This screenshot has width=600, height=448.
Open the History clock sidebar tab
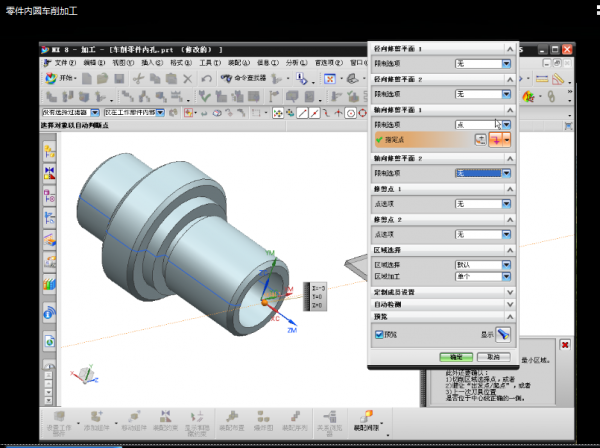click(x=50, y=363)
